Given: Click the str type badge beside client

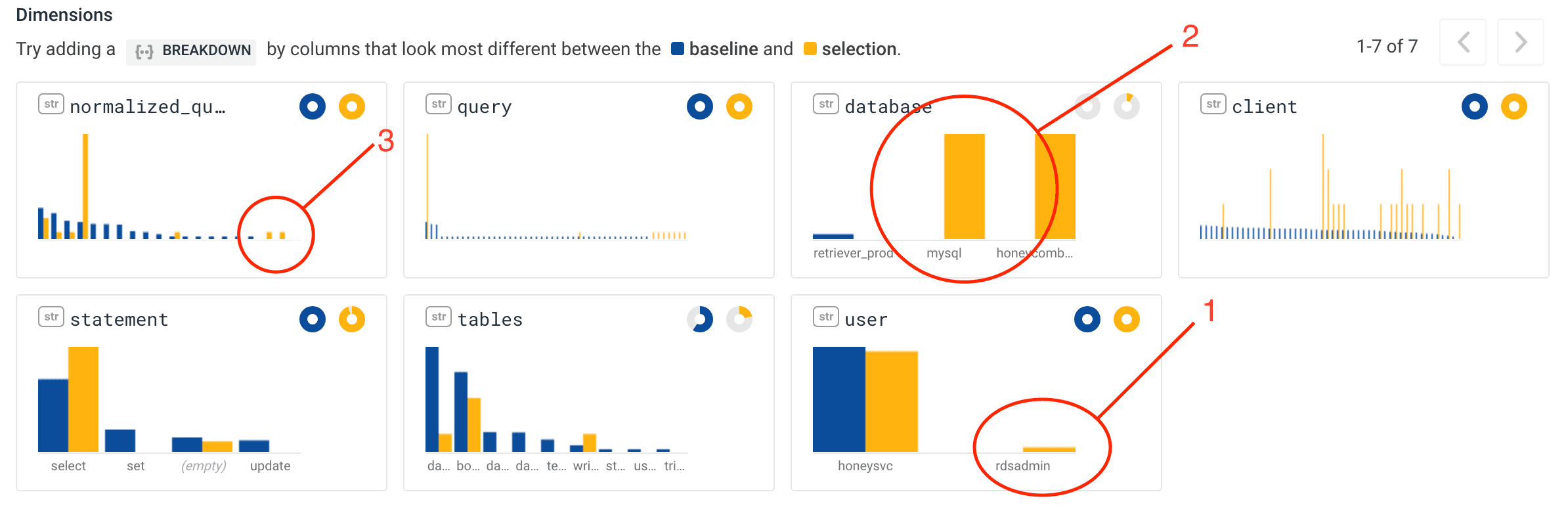Looking at the screenshot, I should pyautogui.click(x=1213, y=104).
